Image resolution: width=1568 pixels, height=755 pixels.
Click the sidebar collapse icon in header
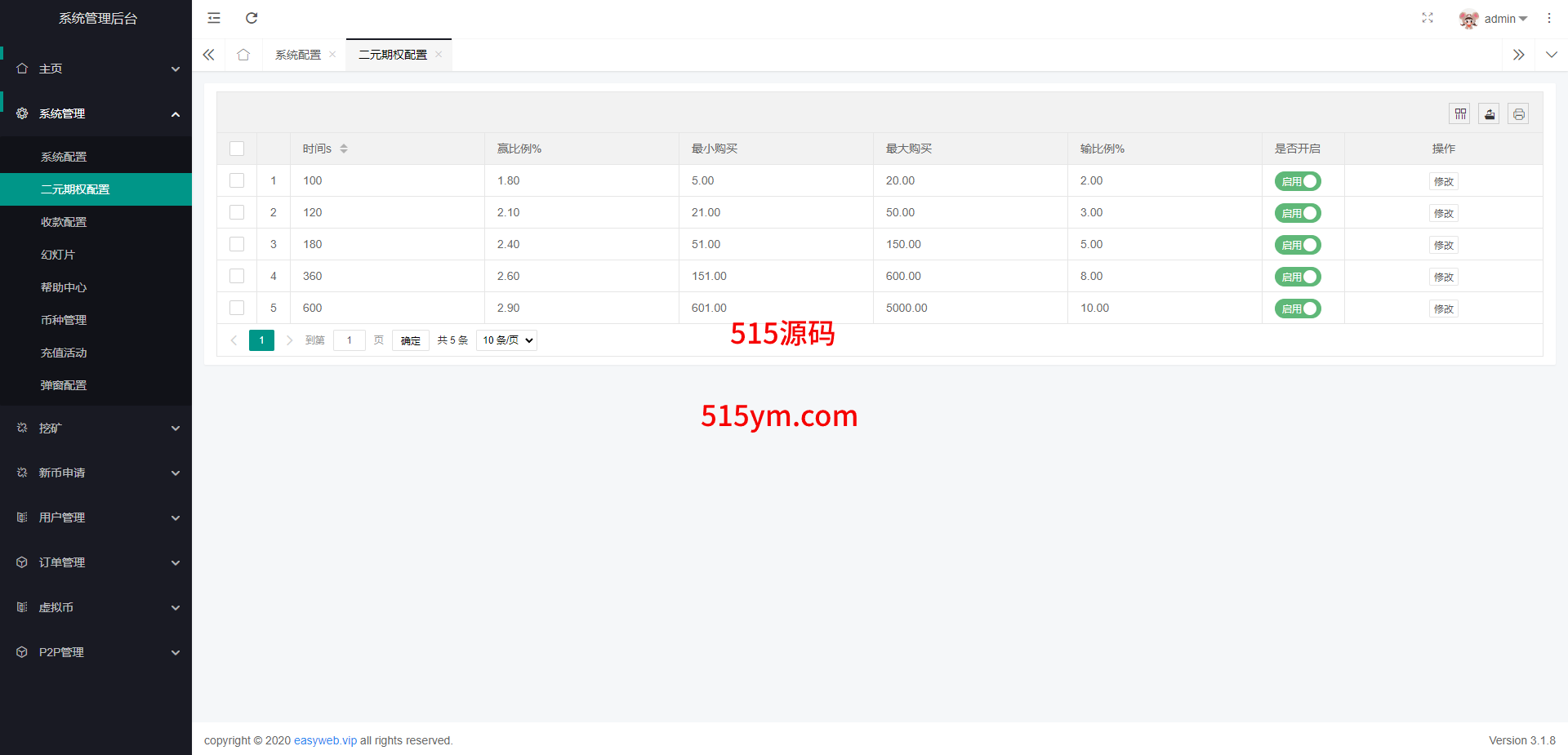pyautogui.click(x=214, y=18)
